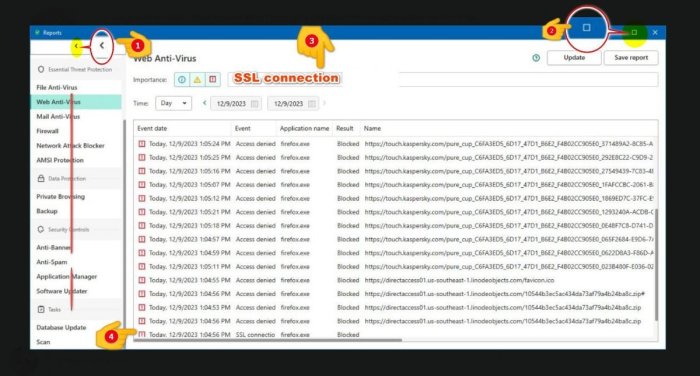Sort by Name column header
700x376 pixels.
[372, 128]
